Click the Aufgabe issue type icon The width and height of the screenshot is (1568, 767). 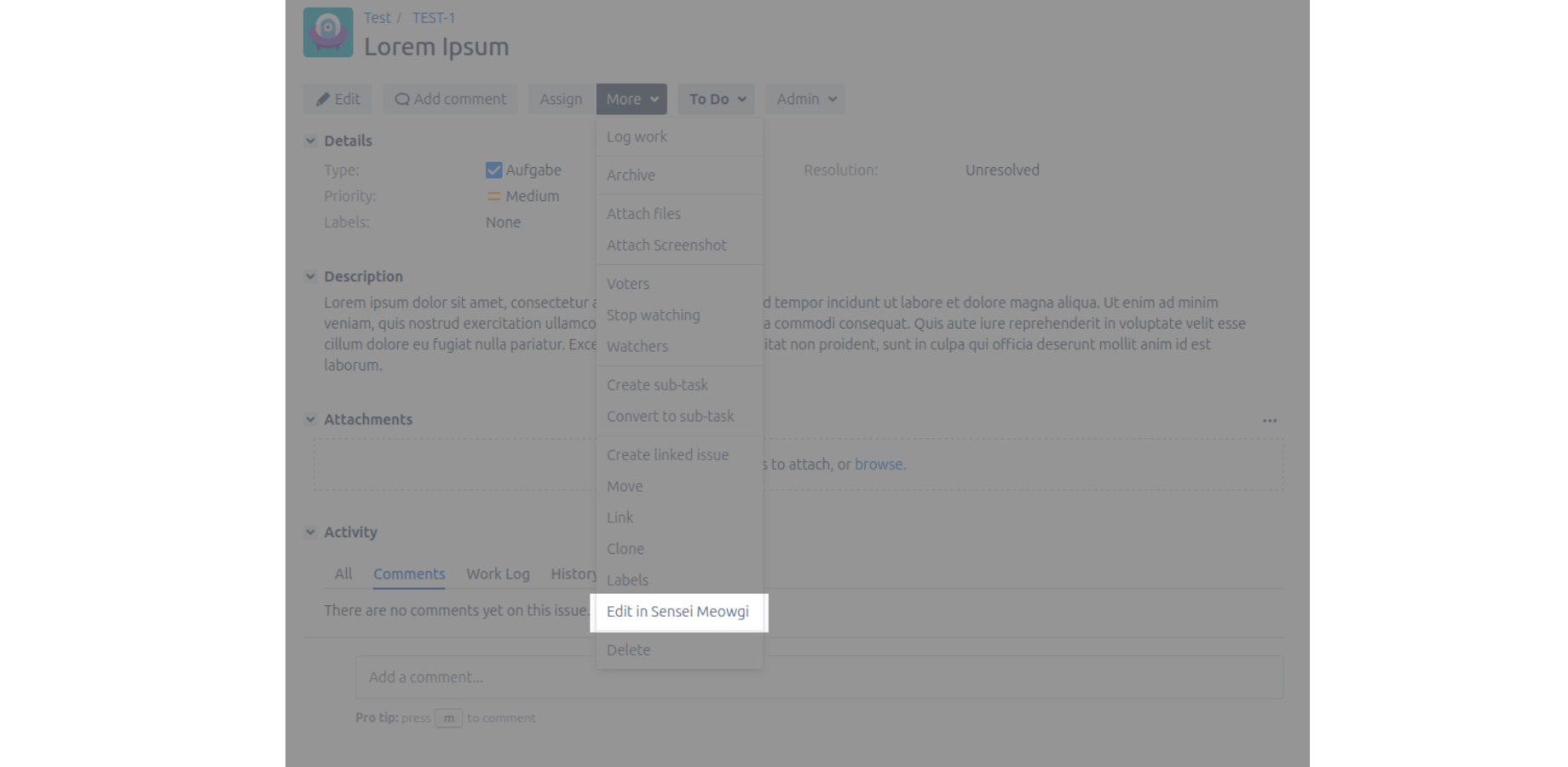point(493,170)
